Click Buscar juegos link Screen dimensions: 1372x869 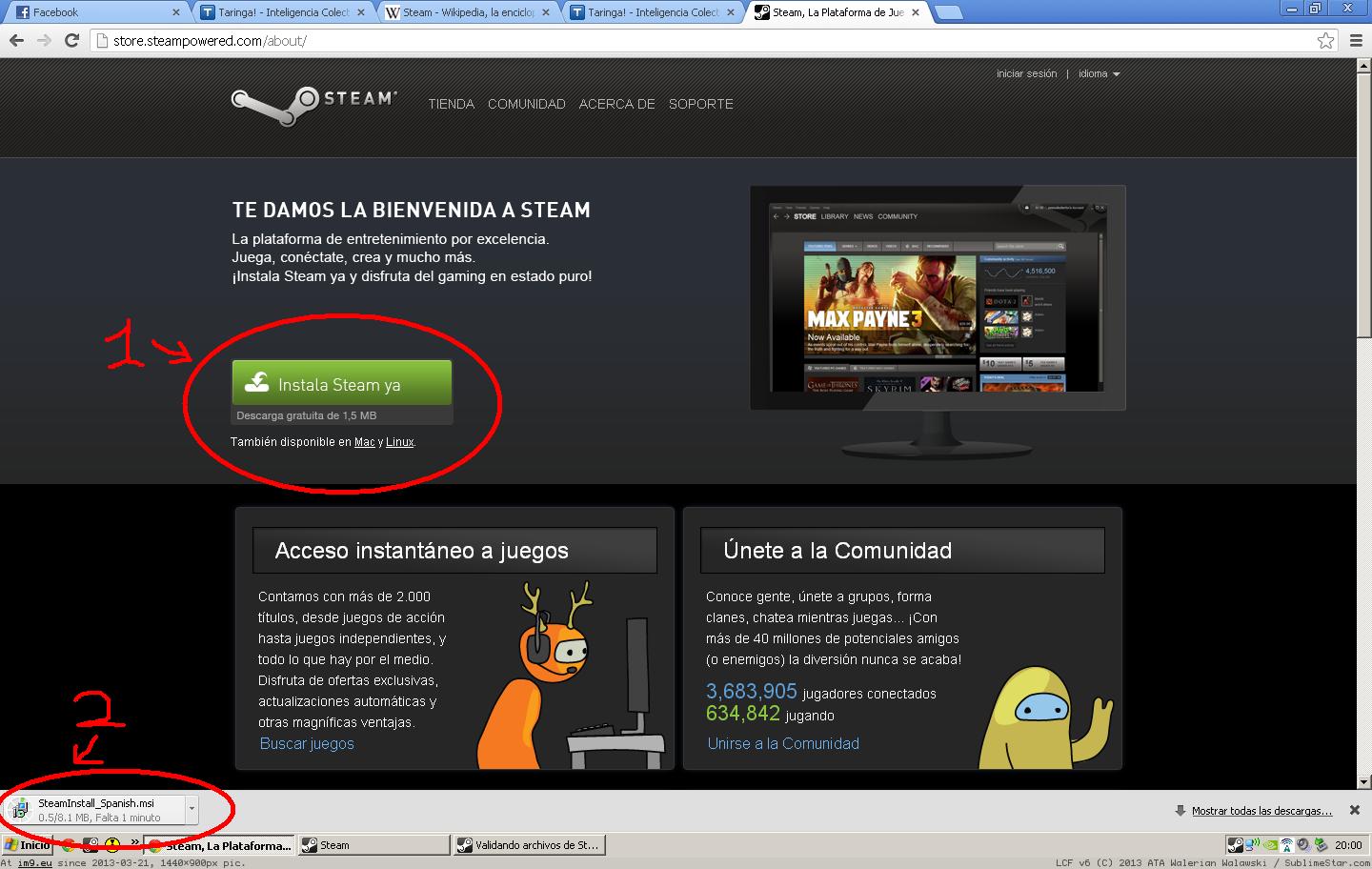pyautogui.click(x=307, y=743)
